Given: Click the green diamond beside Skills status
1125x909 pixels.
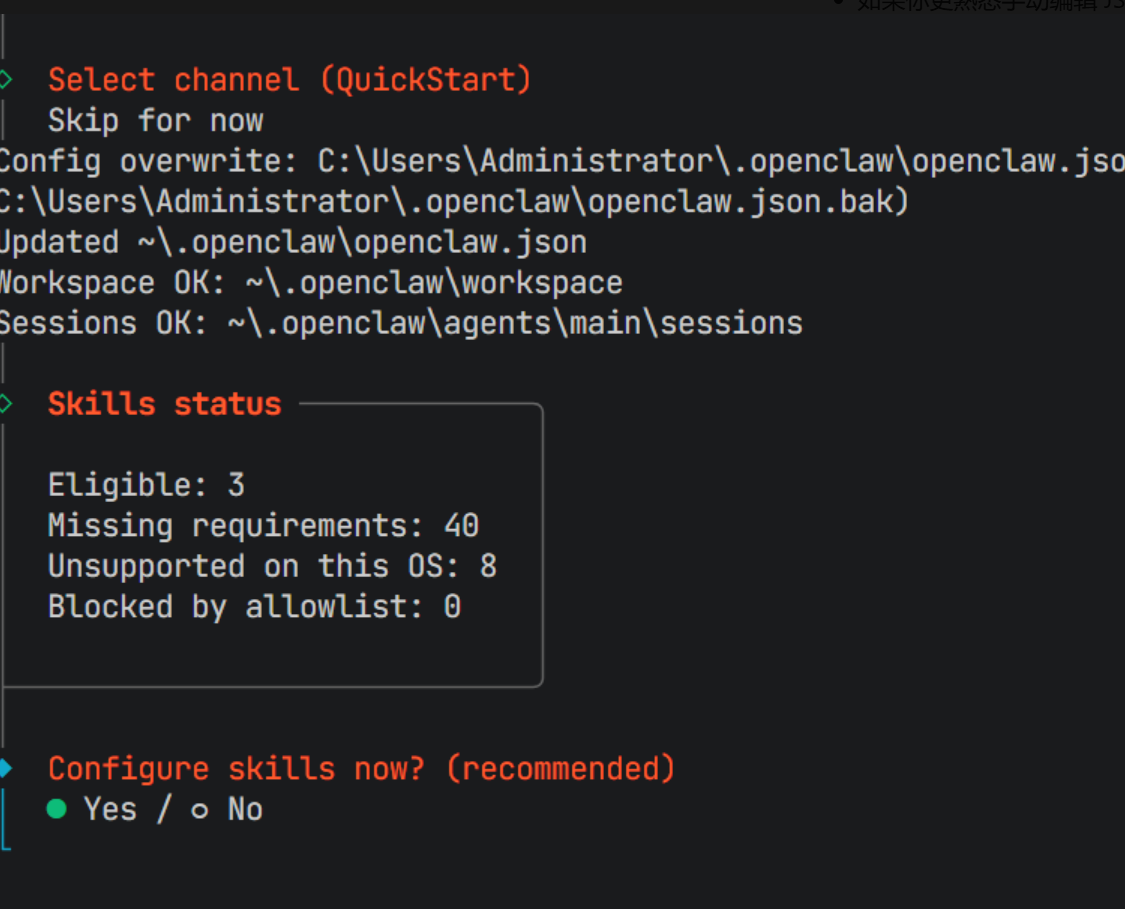Looking at the screenshot, I should coord(5,404).
